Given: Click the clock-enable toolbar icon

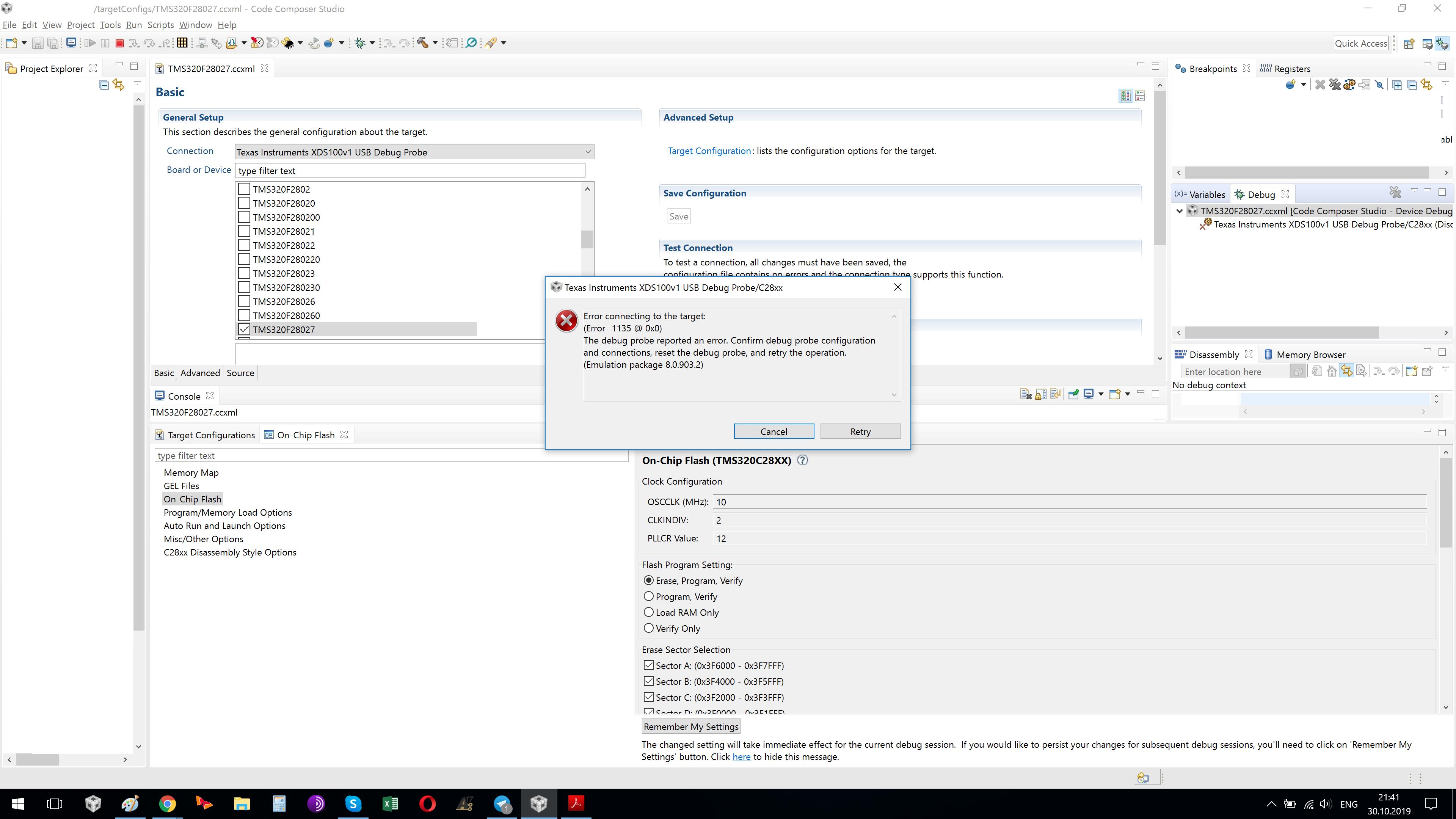Looking at the screenshot, I should (x=257, y=43).
